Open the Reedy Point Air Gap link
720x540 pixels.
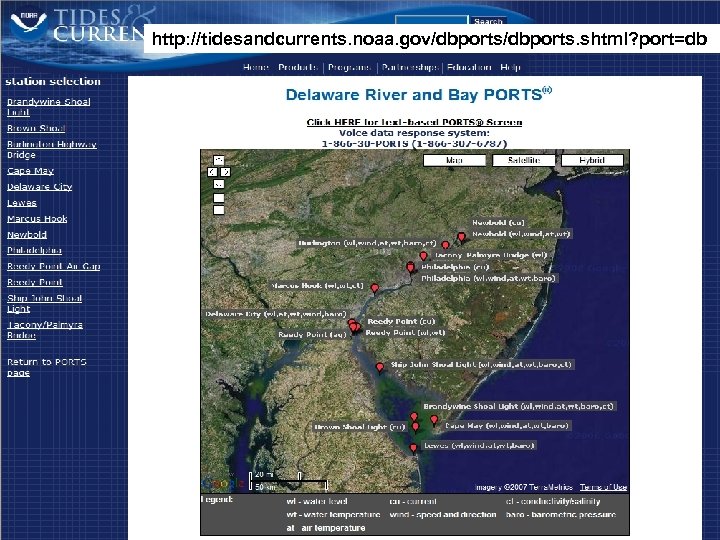(53, 266)
